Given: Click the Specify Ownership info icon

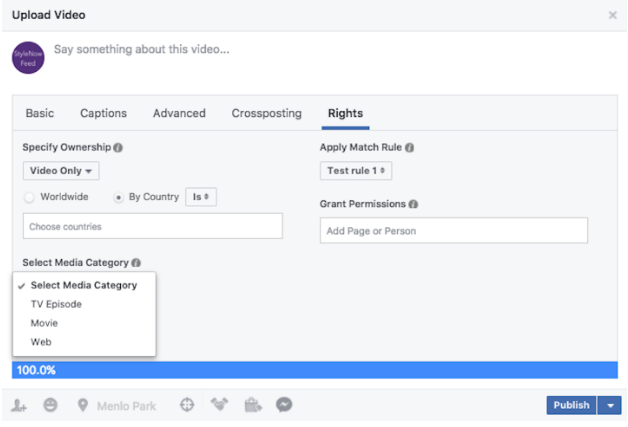Looking at the screenshot, I should click(118, 148).
